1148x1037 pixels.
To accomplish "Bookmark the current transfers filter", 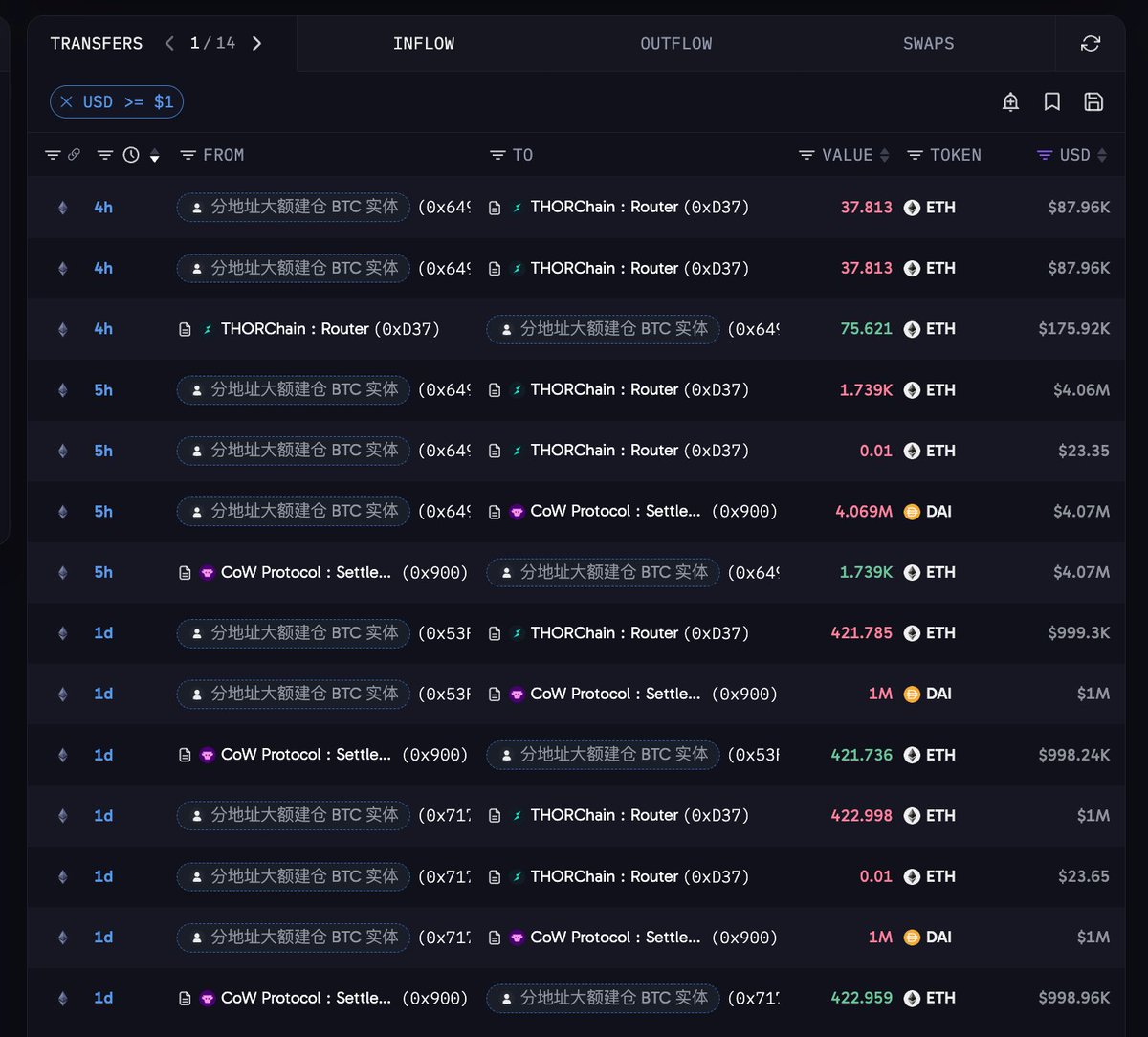I will coord(1052,102).
